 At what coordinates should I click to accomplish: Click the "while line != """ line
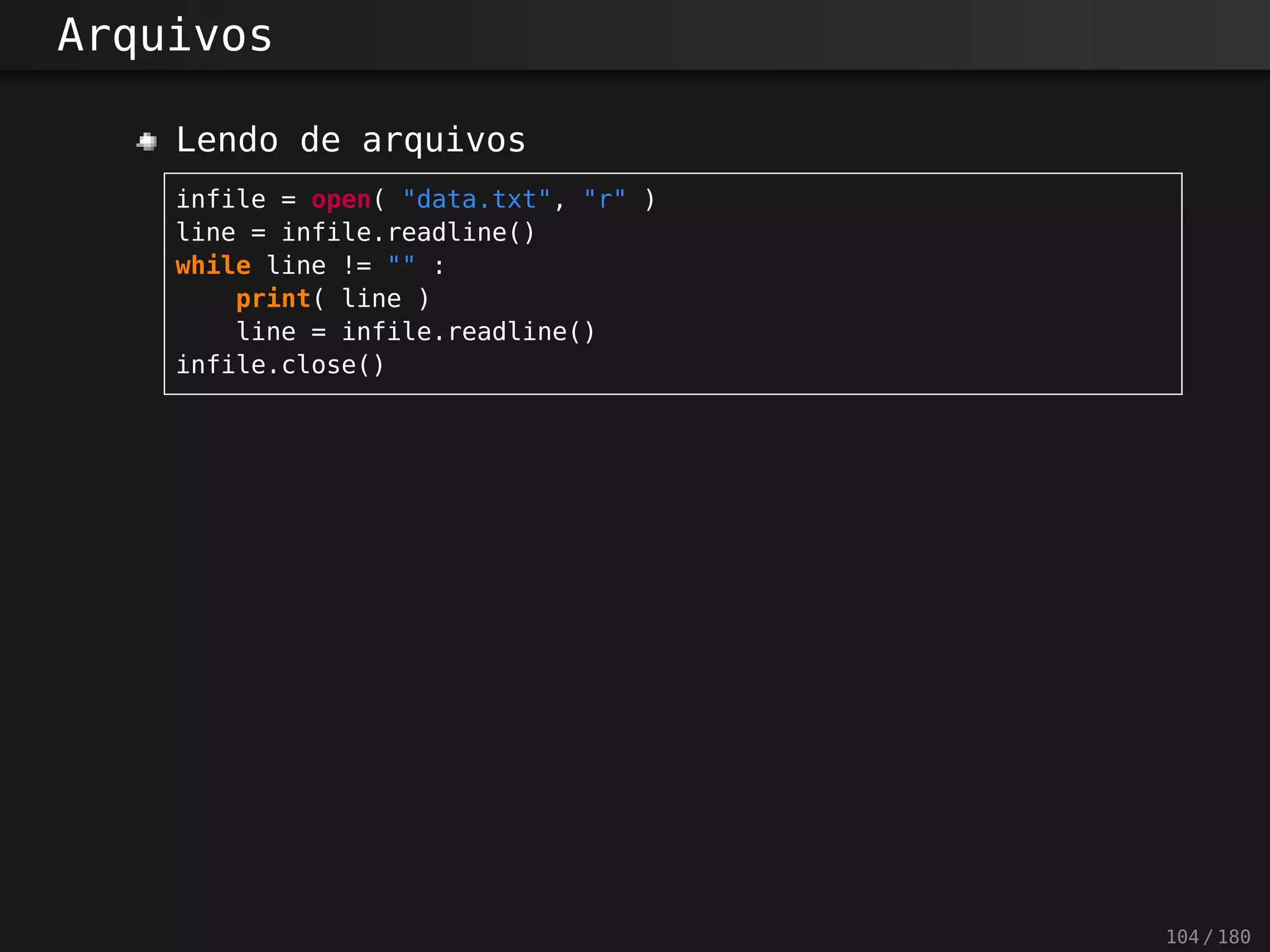point(310,266)
